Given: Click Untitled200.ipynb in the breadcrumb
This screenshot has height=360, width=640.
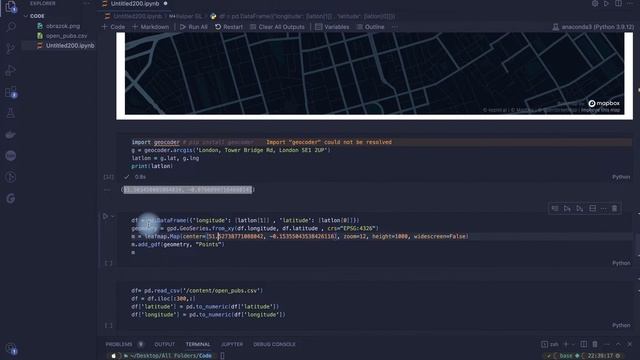Looking at the screenshot, I should point(138,16).
